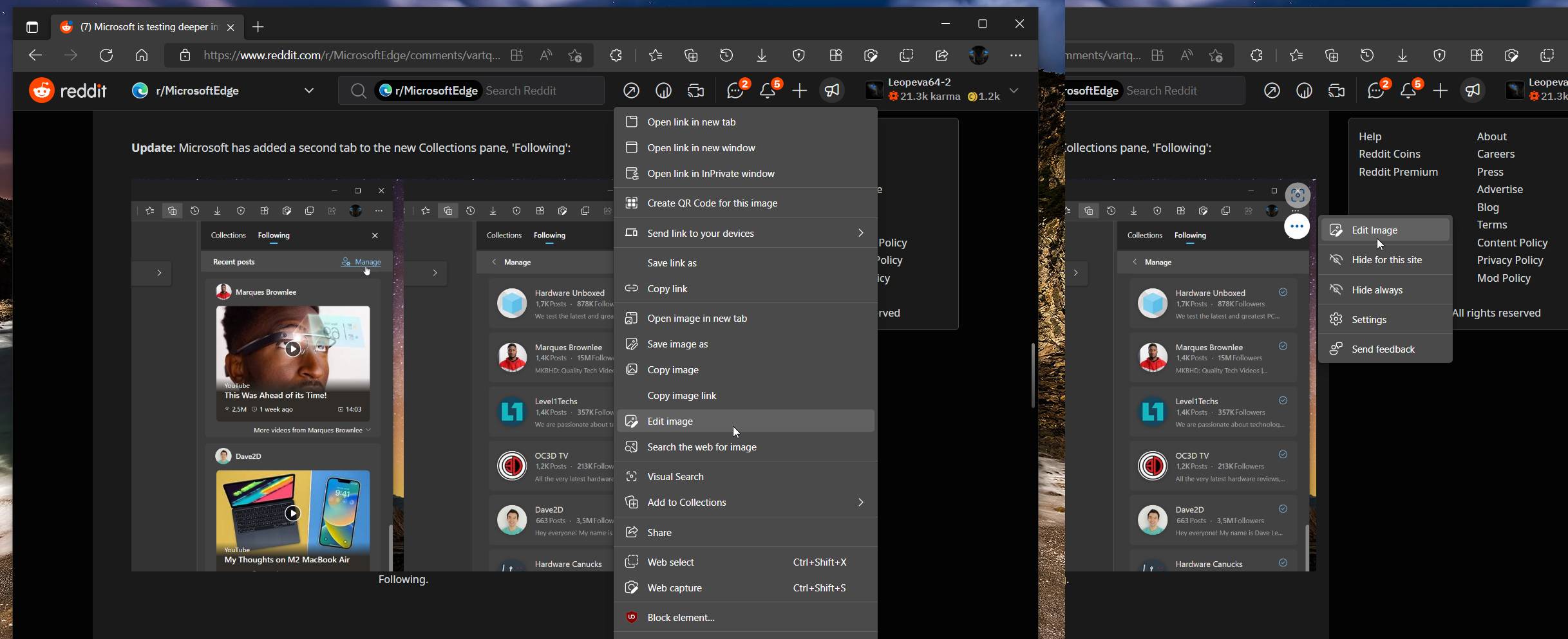Select the Advertise megaphone icon
This screenshot has width=1568, height=639.
pos(831,91)
